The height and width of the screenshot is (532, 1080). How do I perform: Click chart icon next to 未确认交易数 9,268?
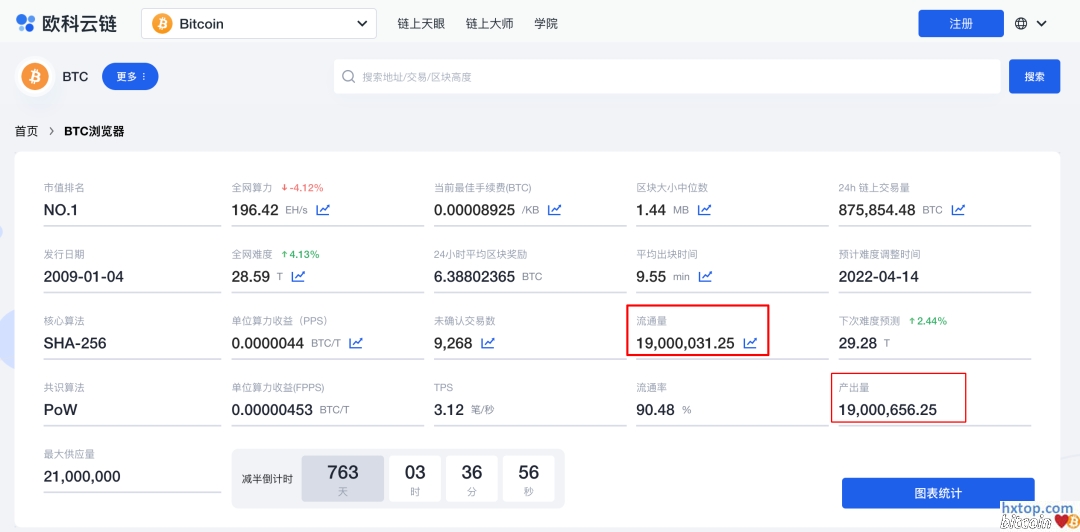[x=488, y=343]
